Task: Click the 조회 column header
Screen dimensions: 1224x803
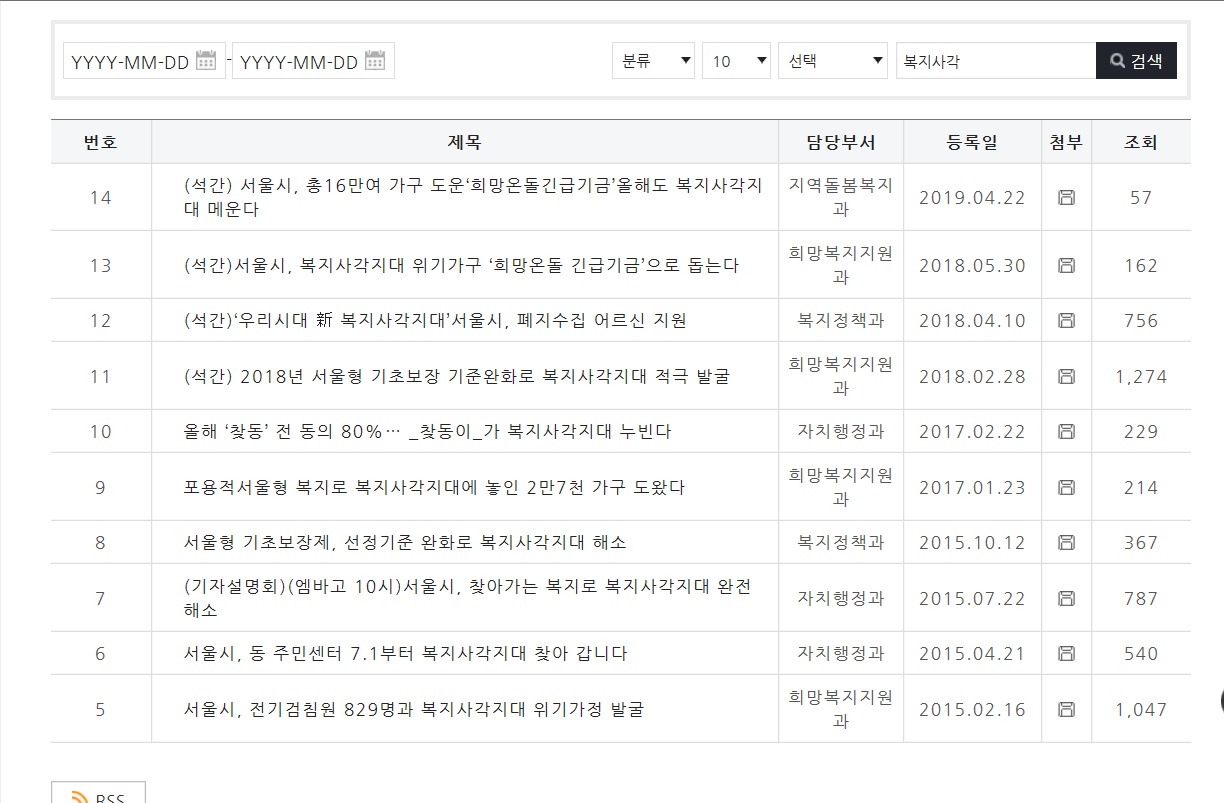Action: point(1140,142)
